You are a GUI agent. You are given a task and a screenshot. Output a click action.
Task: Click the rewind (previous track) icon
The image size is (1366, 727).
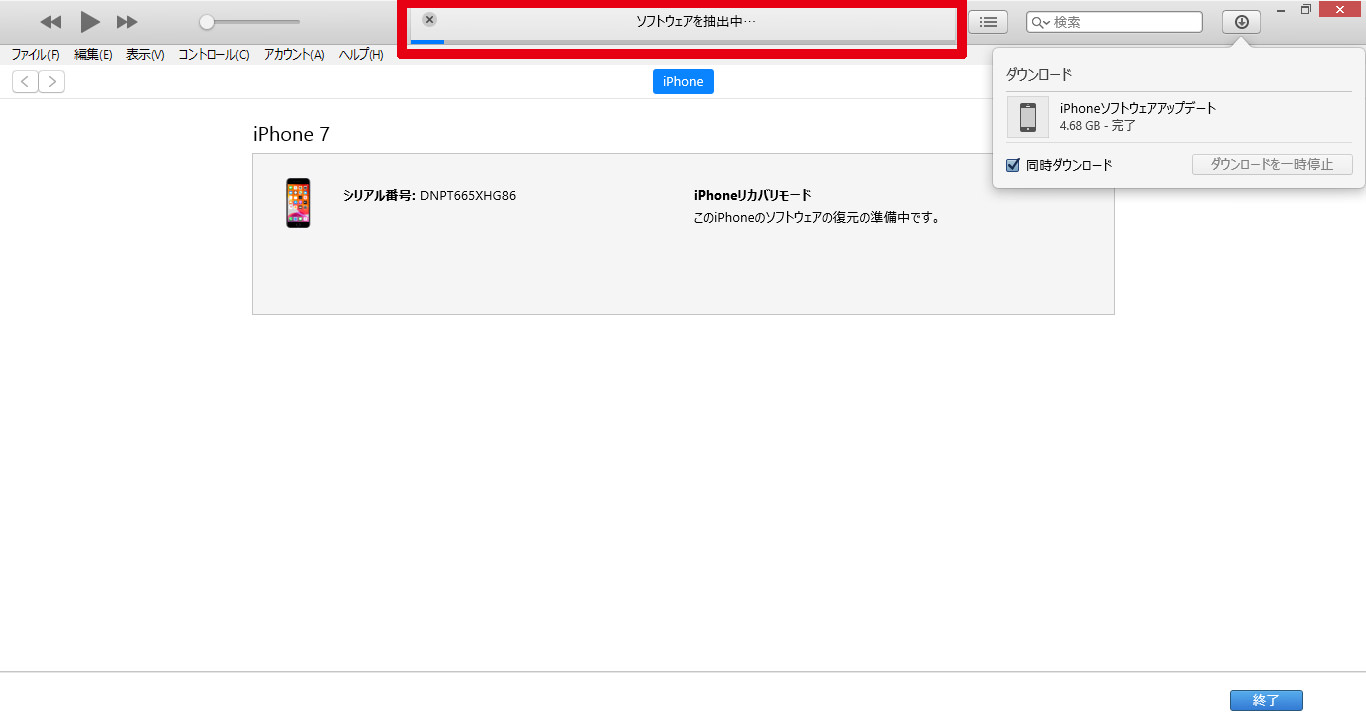point(51,22)
